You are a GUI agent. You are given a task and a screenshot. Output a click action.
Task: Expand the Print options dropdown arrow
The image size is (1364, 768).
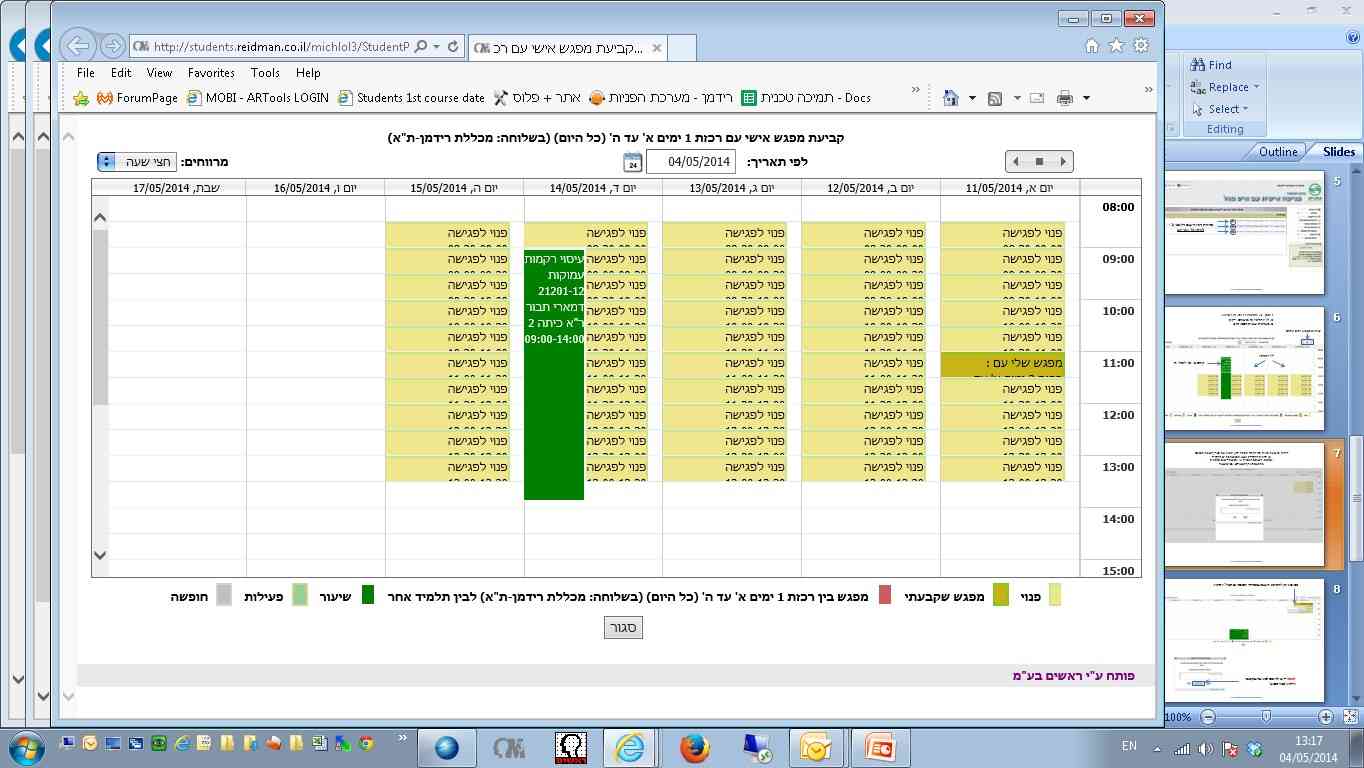coord(1086,98)
